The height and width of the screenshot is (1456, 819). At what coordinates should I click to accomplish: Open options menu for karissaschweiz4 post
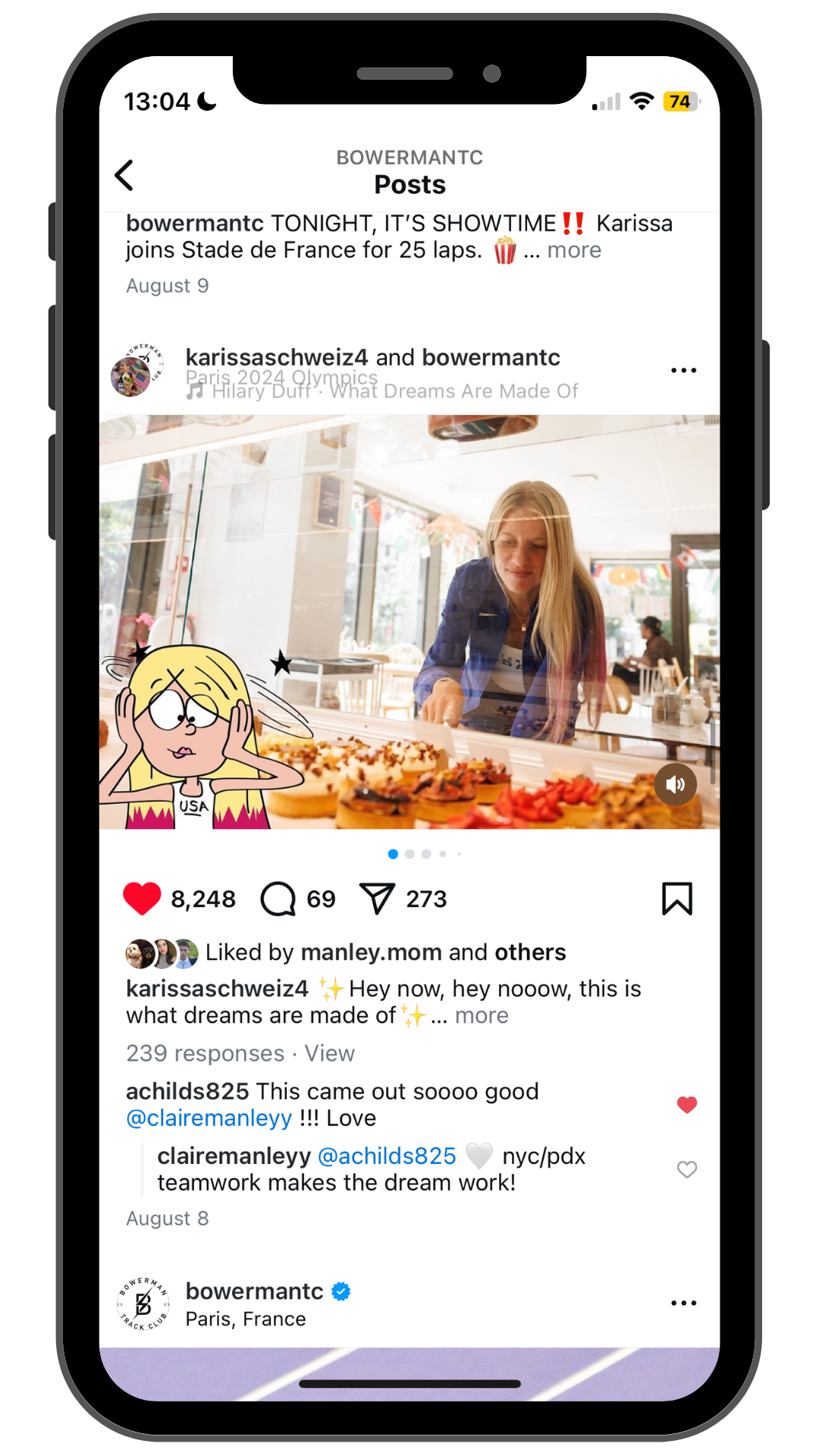click(683, 371)
